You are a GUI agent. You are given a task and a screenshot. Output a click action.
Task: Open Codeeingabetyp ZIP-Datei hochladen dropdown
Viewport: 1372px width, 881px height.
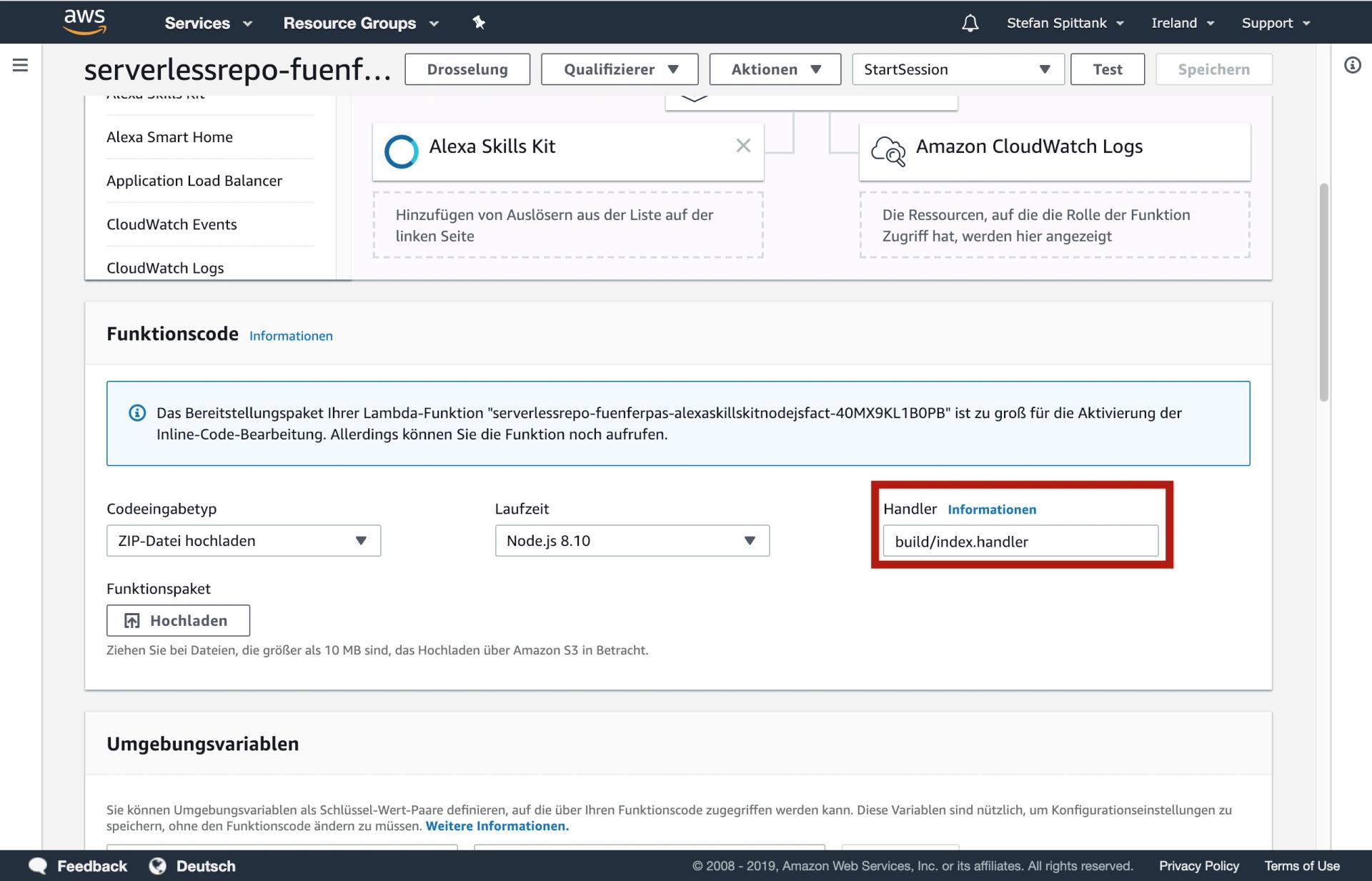tap(243, 541)
